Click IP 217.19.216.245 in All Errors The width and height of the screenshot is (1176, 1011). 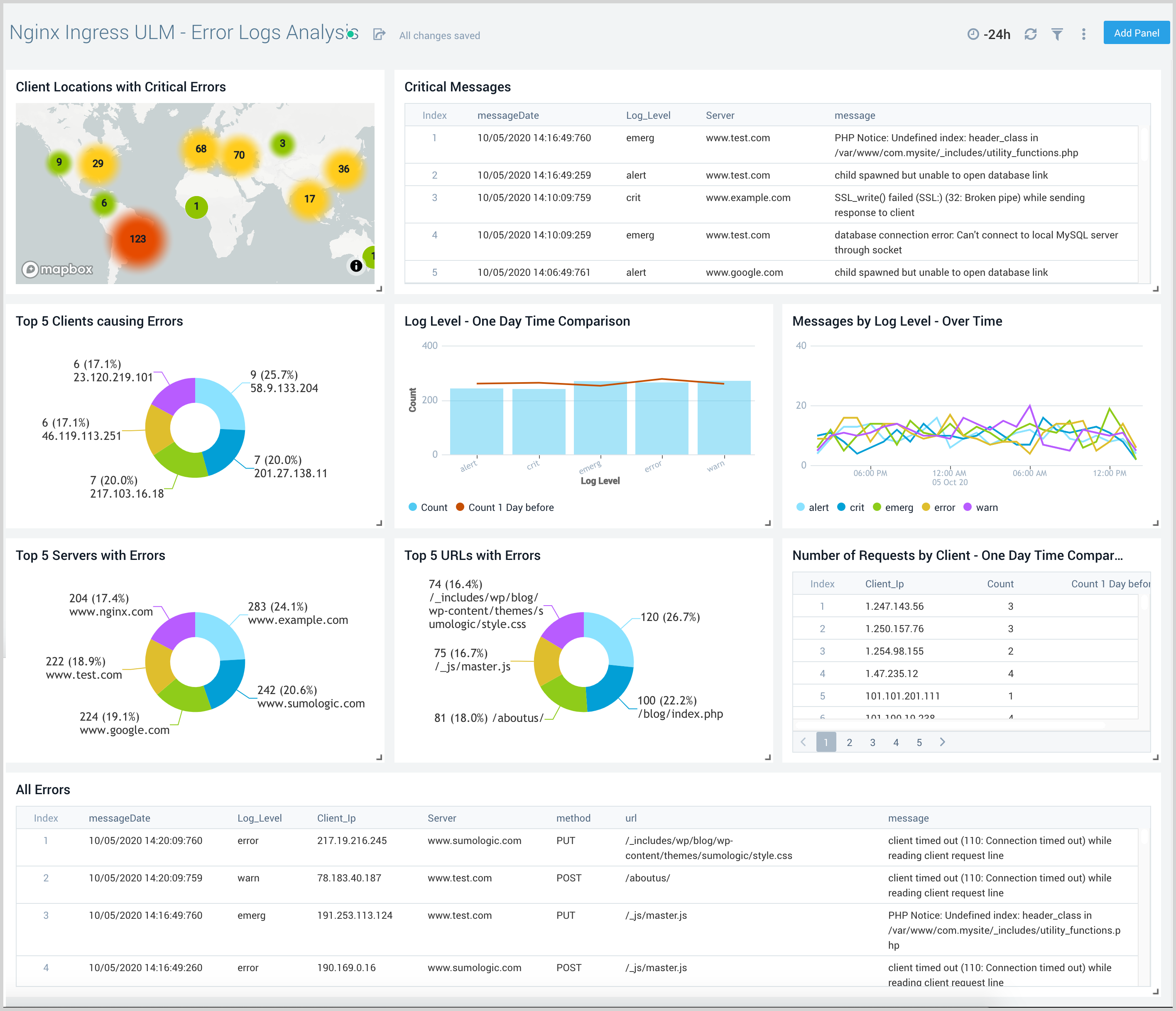tap(352, 841)
